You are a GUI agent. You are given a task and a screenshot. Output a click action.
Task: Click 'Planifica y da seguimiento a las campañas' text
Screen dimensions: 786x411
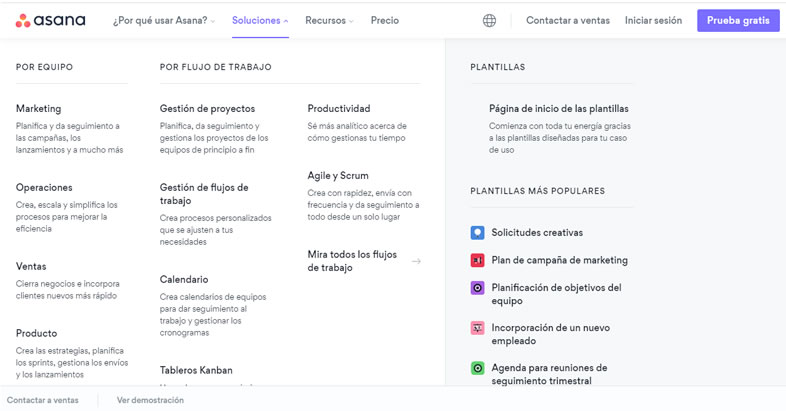tap(69, 138)
